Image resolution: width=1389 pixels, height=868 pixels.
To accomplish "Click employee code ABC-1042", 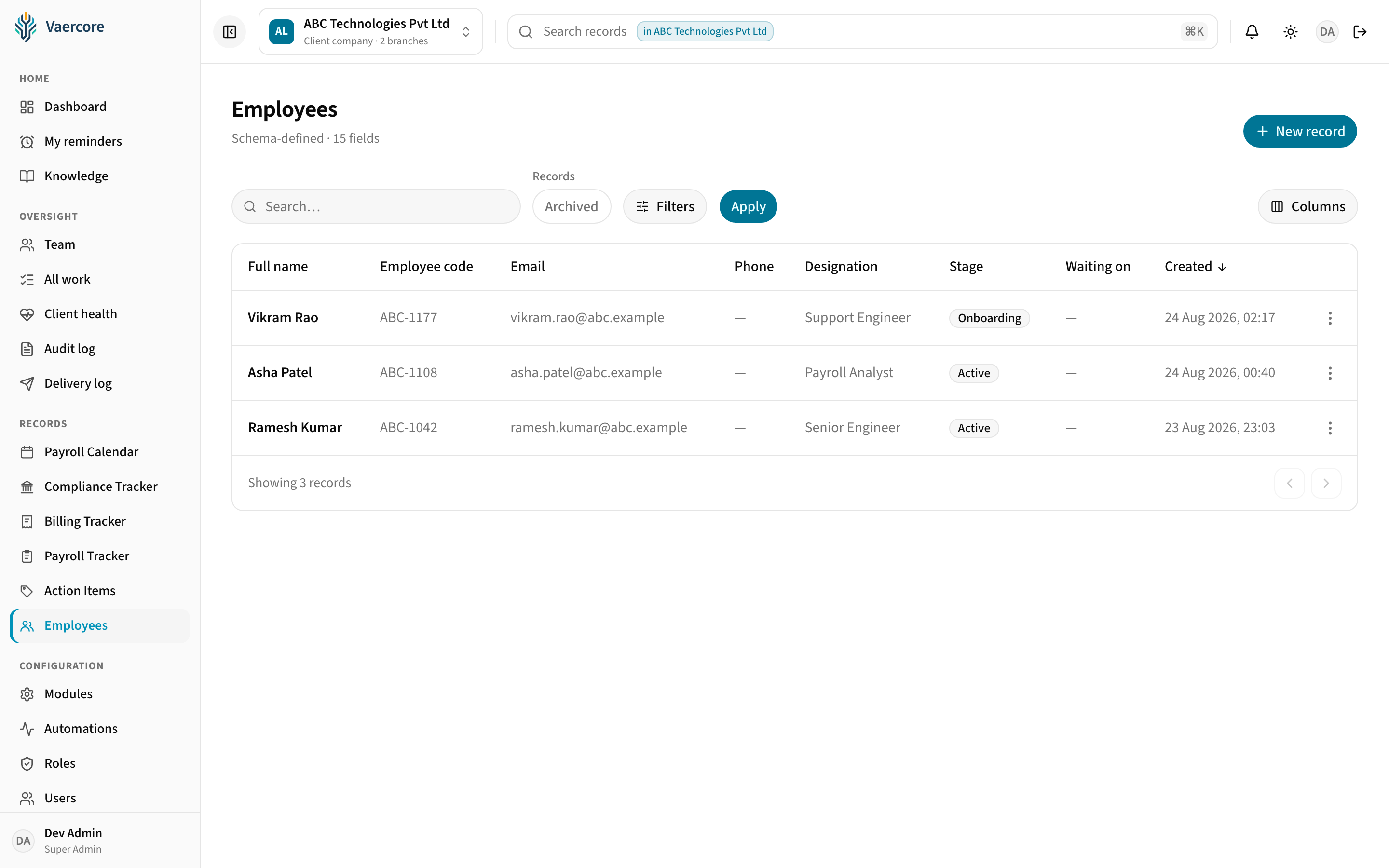I will [408, 428].
